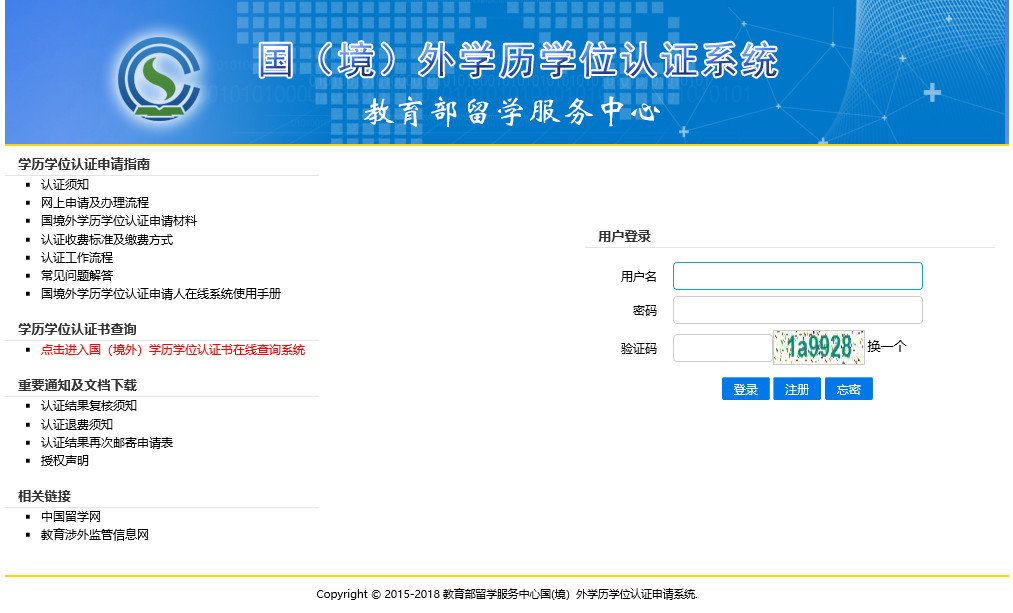Open 中国留学网 related link
The image size is (1013, 613).
(70, 517)
